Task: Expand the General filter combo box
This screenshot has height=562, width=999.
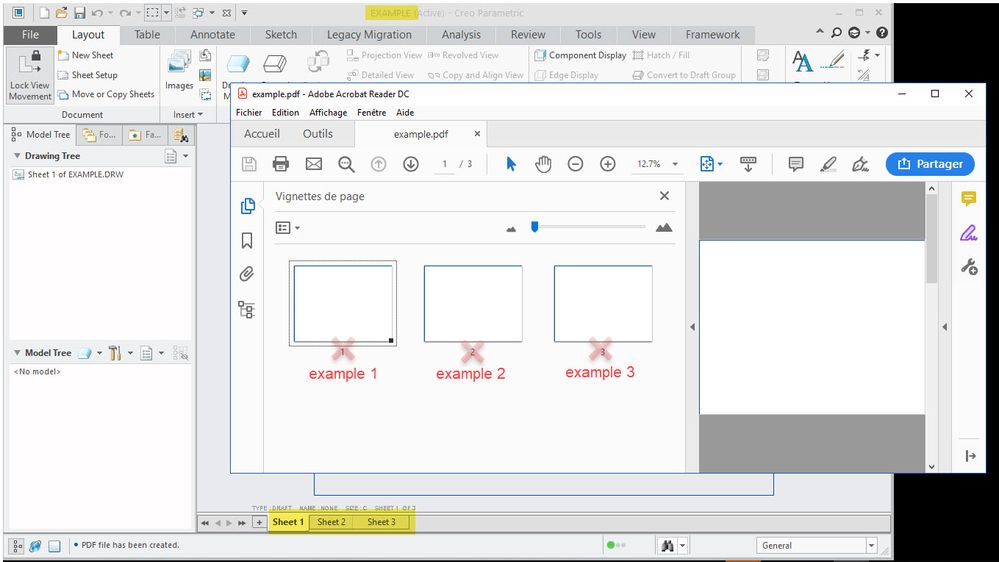Action: (871, 546)
